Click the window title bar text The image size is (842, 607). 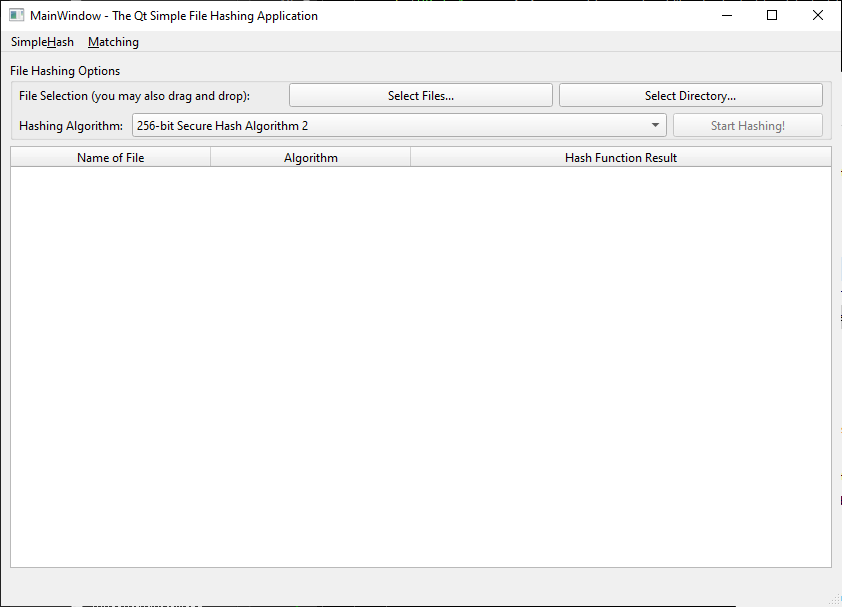click(x=174, y=16)
